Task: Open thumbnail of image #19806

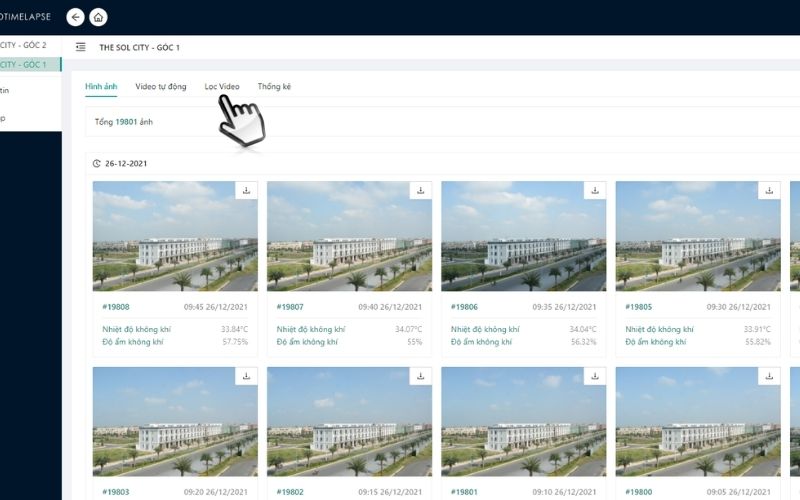Action: pyautogui.click(x=523, y=236)
